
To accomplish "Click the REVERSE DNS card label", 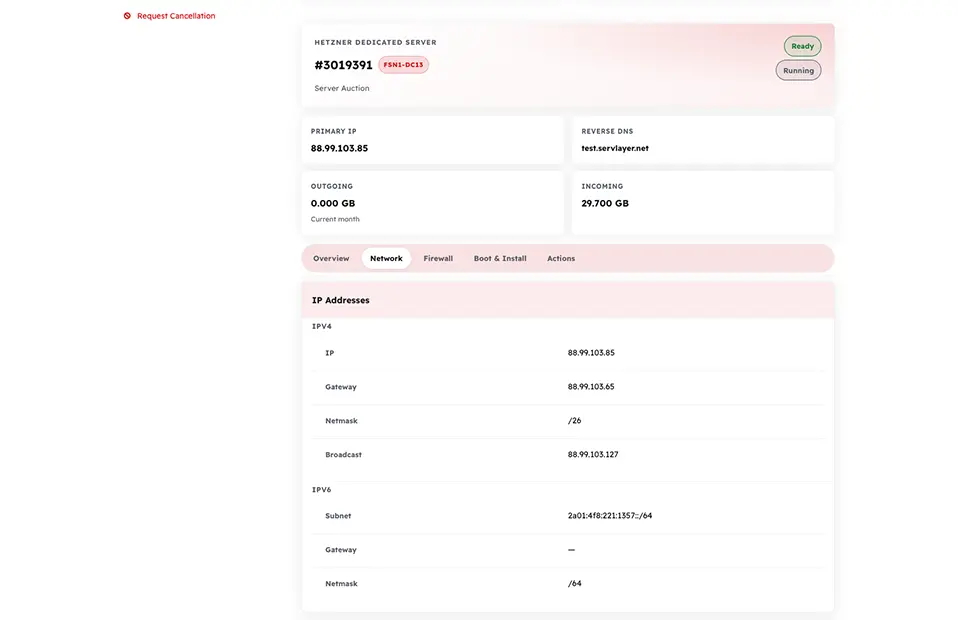I will 607,131.
